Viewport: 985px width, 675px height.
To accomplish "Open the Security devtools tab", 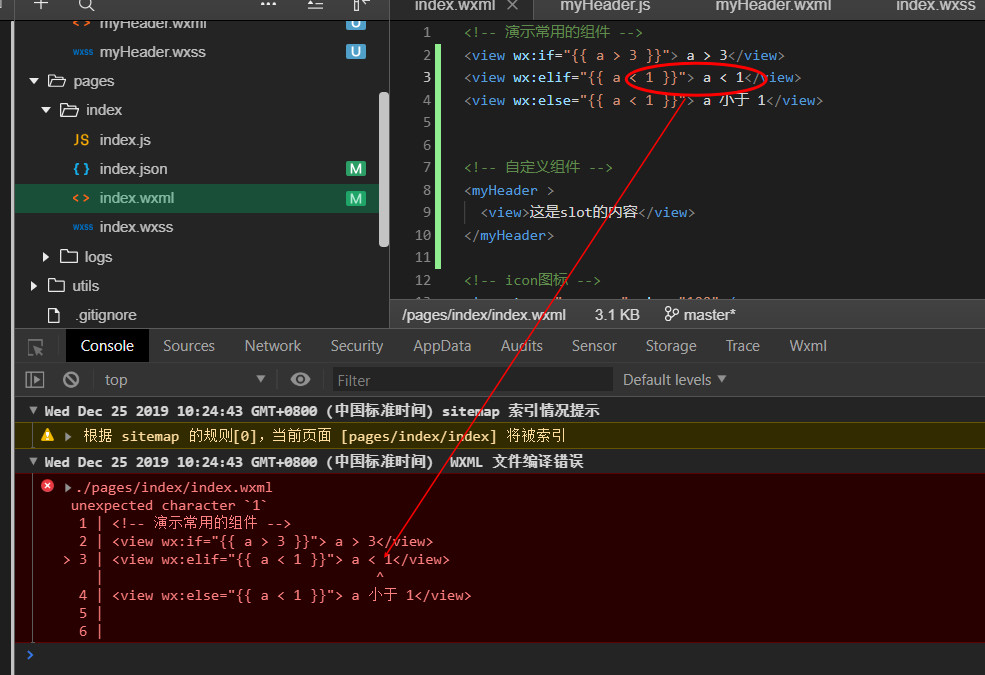I will pos(357,346).
